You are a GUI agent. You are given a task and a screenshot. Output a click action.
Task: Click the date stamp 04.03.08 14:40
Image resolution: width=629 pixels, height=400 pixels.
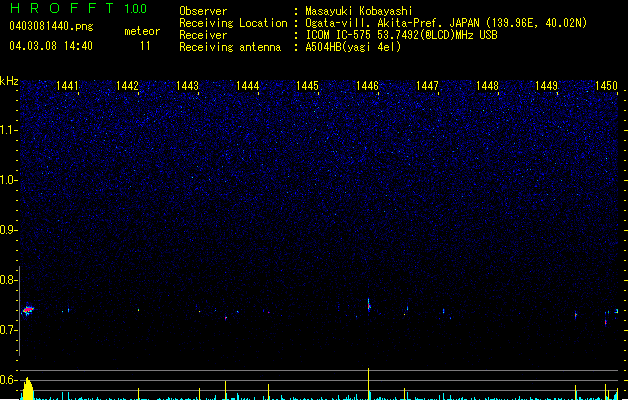pos(51,46)
